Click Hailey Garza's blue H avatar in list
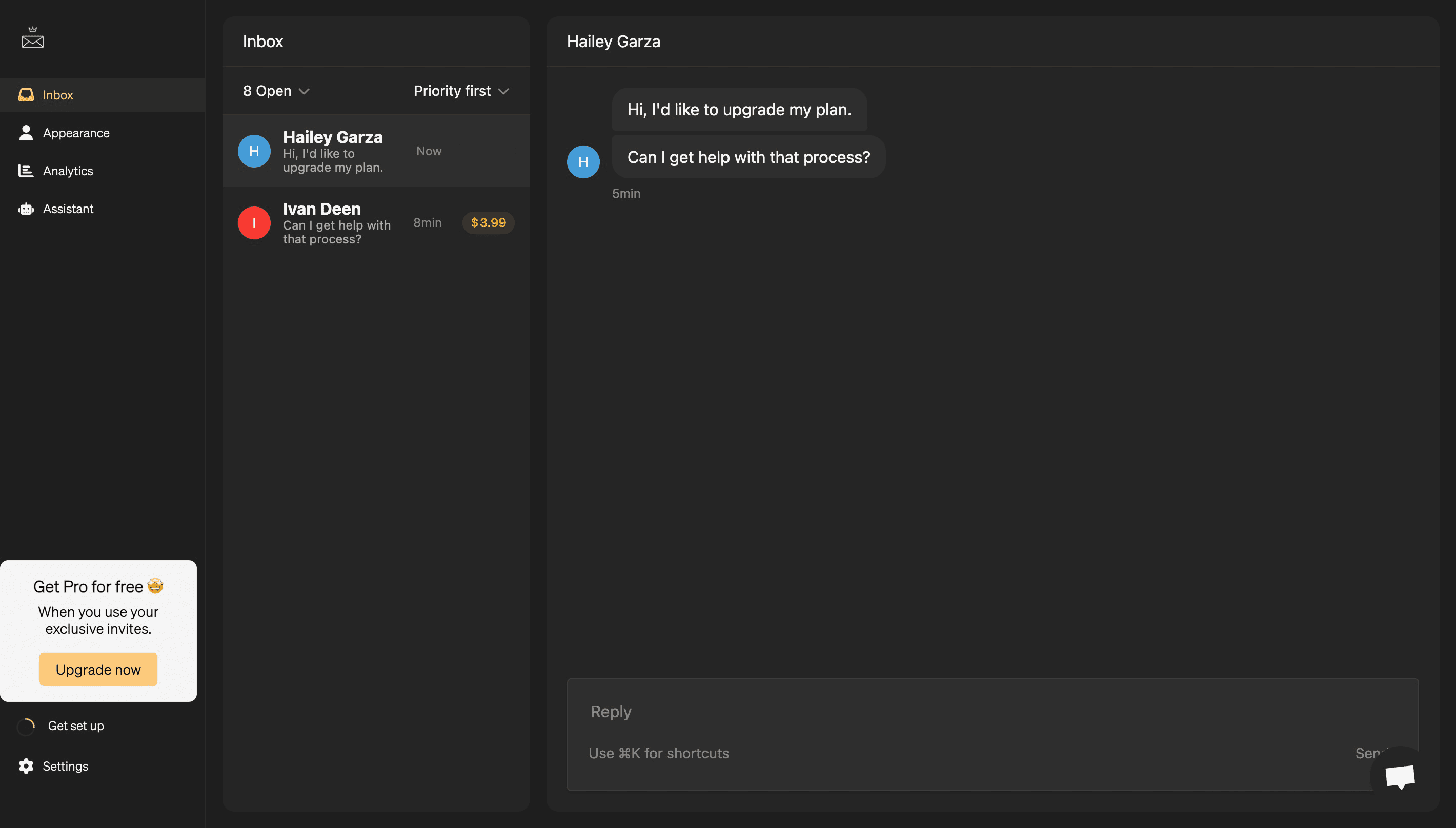Image resolution: width=1456 pixels, height=828 pixels. pos(254,151)
